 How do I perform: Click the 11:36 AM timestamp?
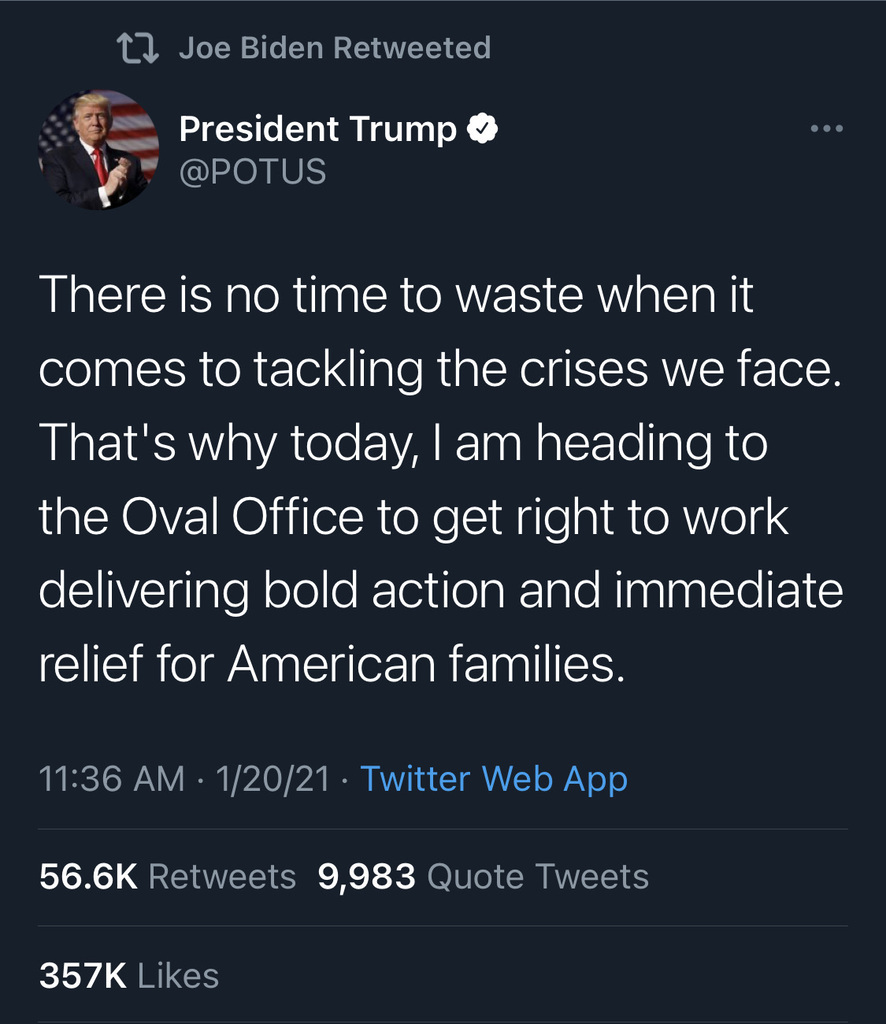111,779
